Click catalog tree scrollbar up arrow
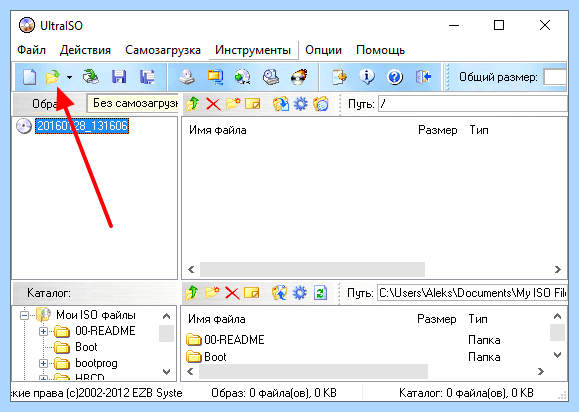 tap(167, 316)
